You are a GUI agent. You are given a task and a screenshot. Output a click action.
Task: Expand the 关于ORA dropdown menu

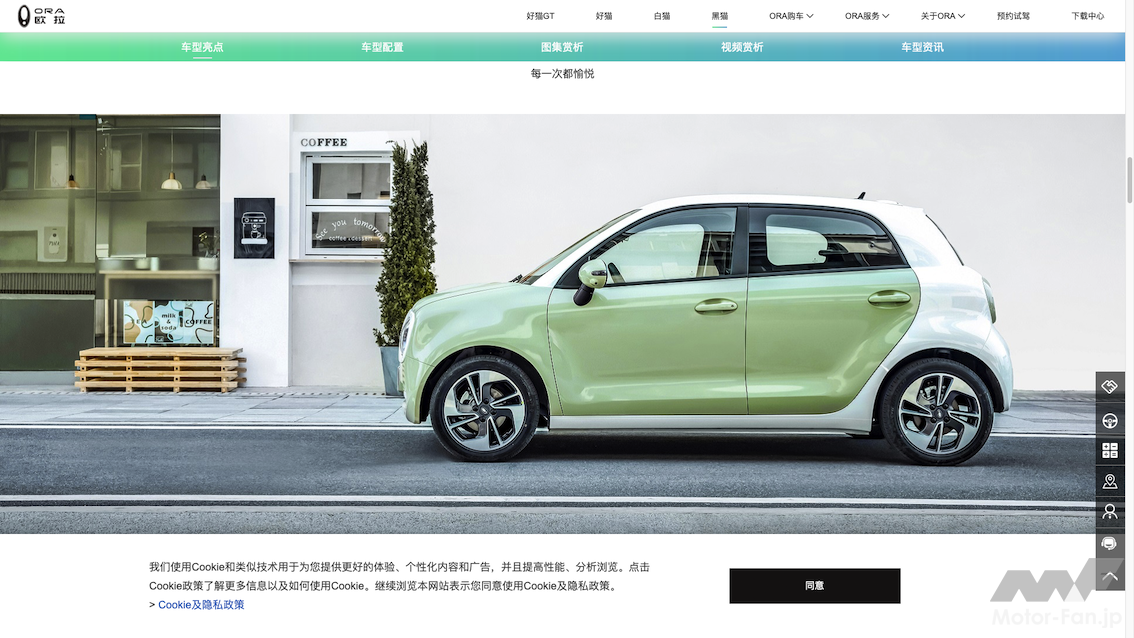pyautogui.click(x=943, y=16)
